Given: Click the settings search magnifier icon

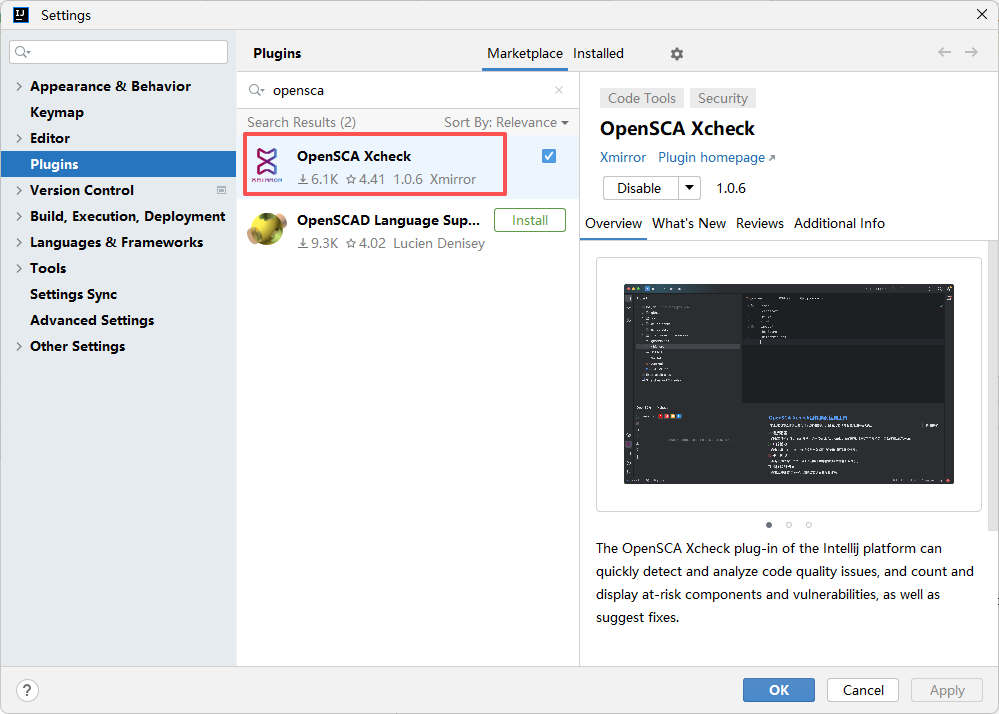Looking at the screenshot, I should [x=22, y=52].
